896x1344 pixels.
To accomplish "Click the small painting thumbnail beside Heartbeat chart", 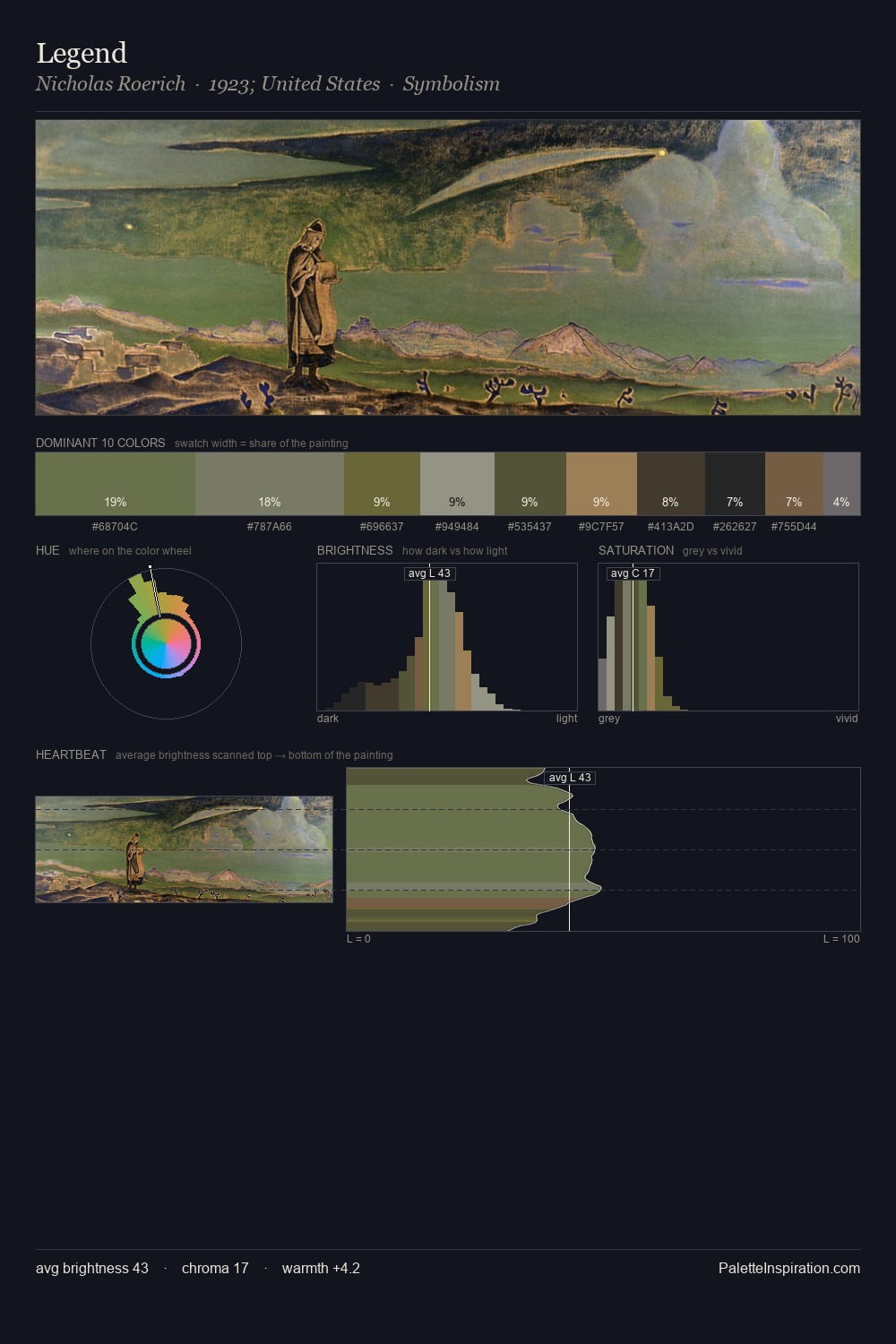I will pyautogui.click(x=184, y=849).
